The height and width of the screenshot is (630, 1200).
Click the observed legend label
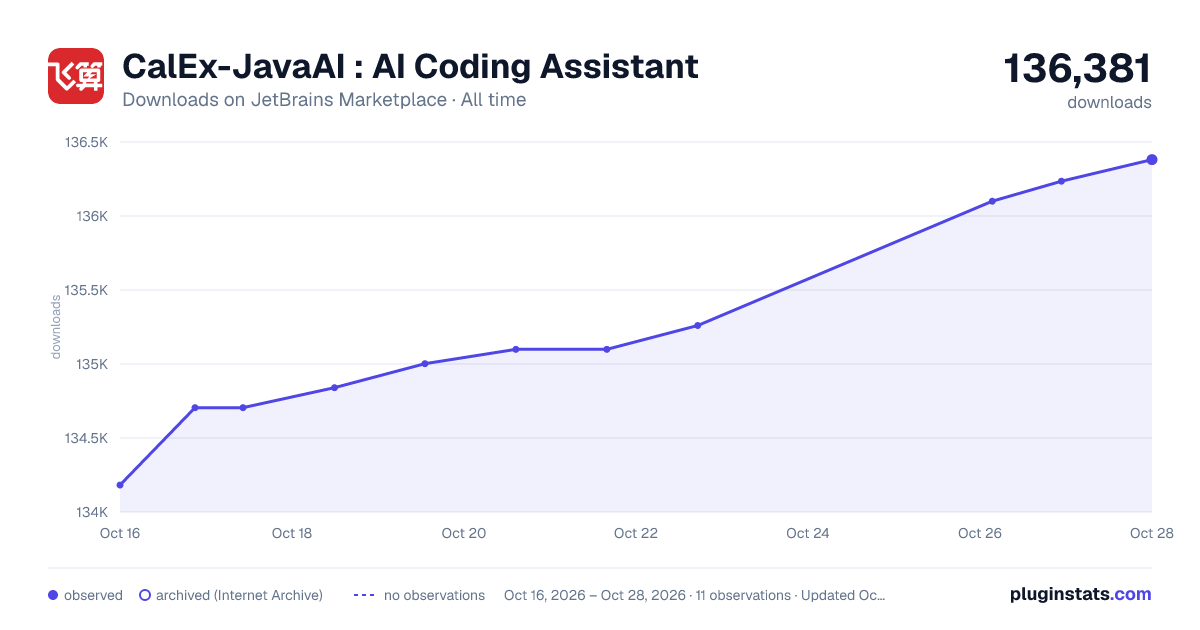[93, 595]
